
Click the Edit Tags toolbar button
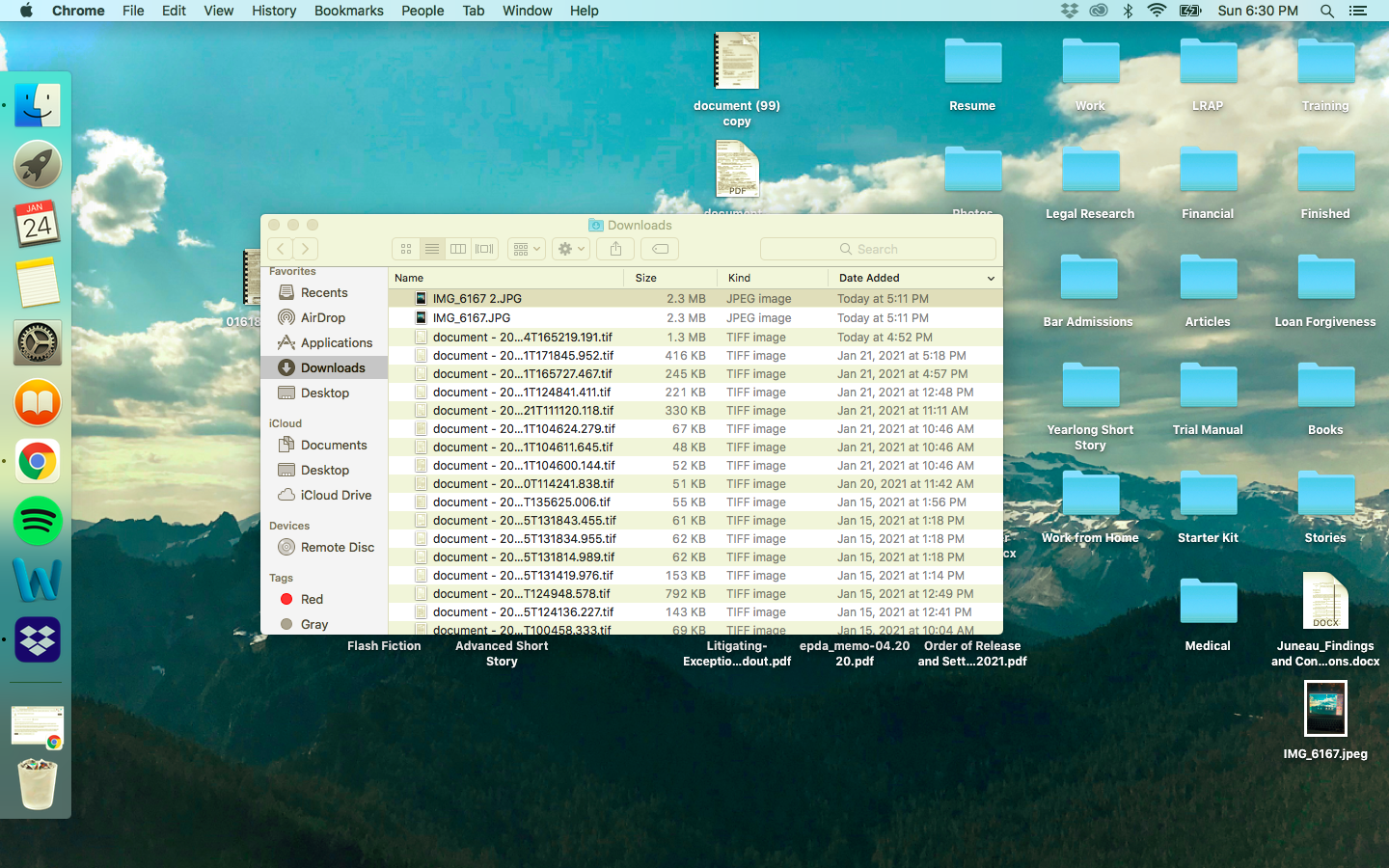tap(661, 249)
